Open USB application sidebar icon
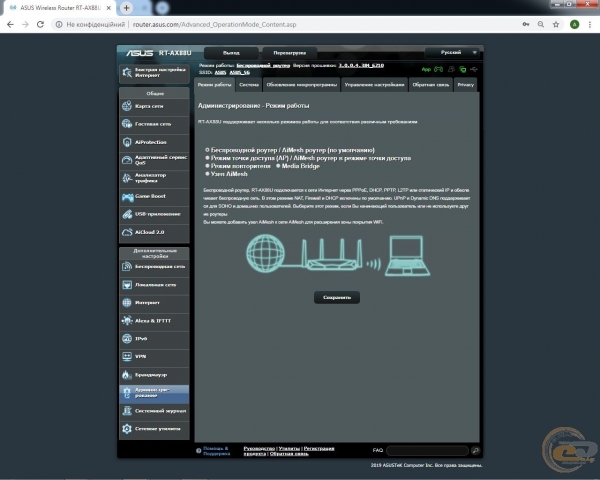Image resolution: width=600 pixels, height=480 pixels. tap(127, 214)
